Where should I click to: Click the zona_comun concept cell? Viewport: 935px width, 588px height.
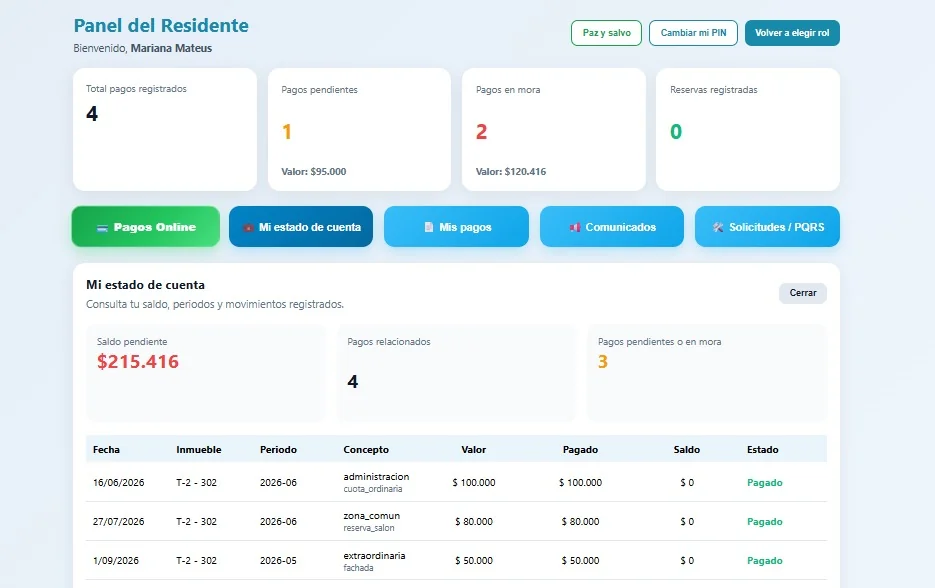pos(371,521)
